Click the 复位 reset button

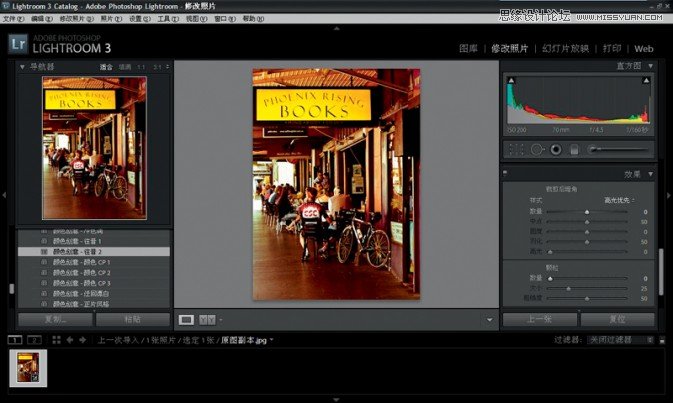(x=617, y=320)
